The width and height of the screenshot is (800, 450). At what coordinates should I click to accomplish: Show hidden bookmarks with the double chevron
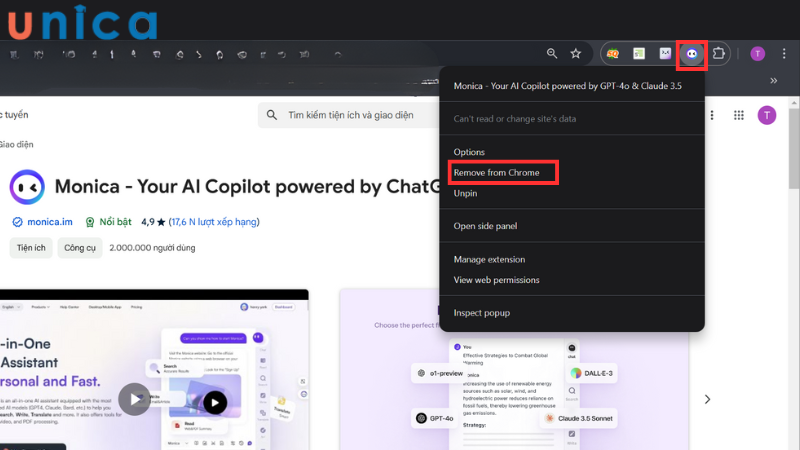[x=773, y=81]
